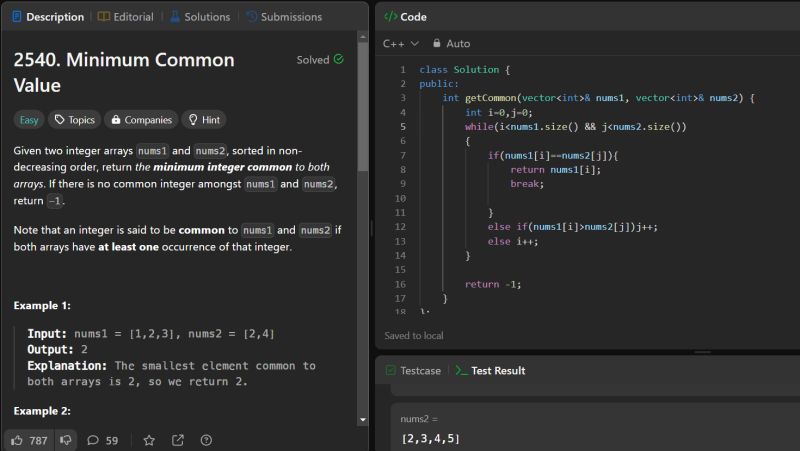Screen dimensions: 800x451
Task: Click 'public:' on line 2
Action: [439, 84]
